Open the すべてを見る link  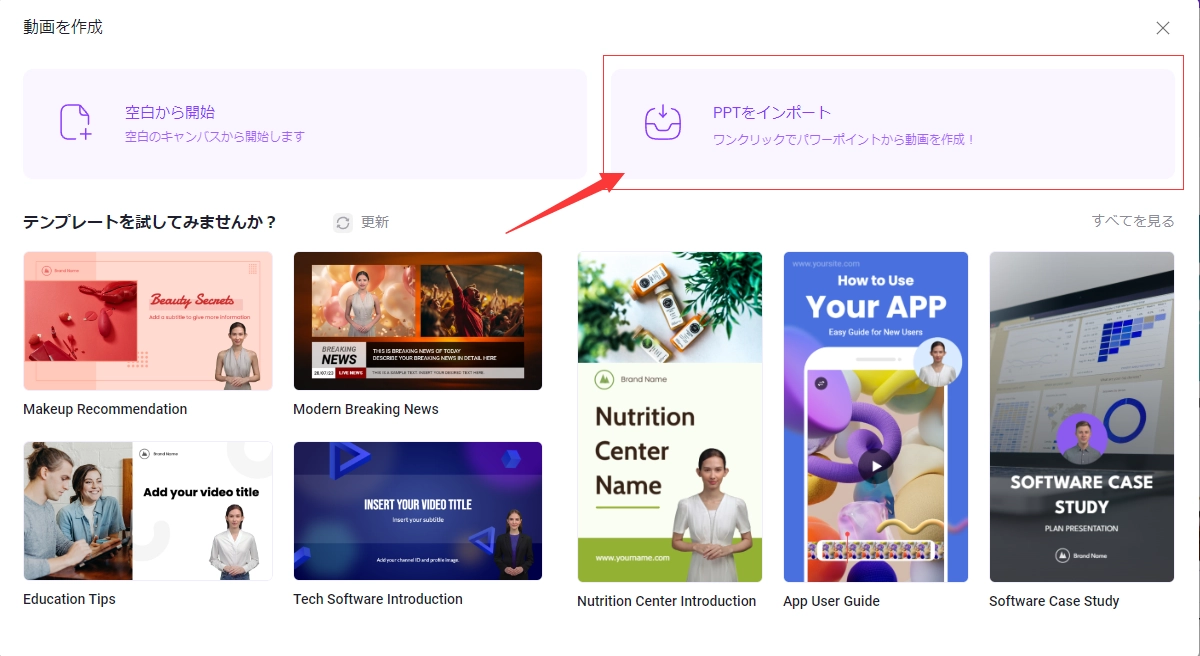pos(1133,221)
